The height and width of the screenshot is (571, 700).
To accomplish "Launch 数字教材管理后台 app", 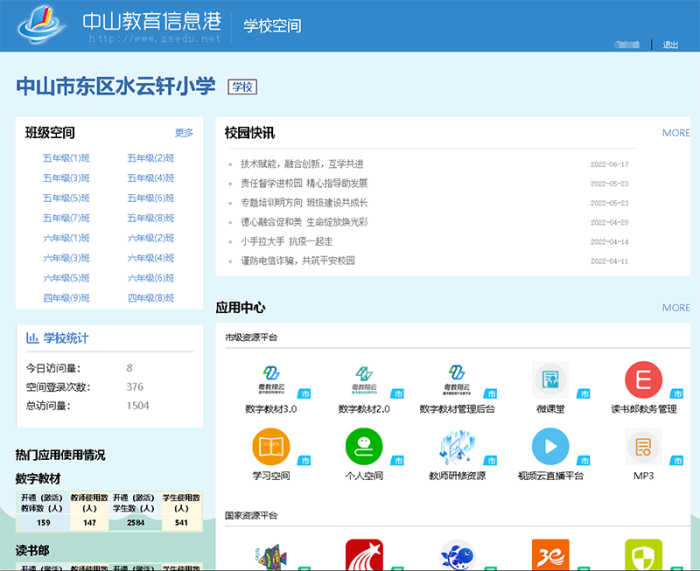I will point(457,381).
